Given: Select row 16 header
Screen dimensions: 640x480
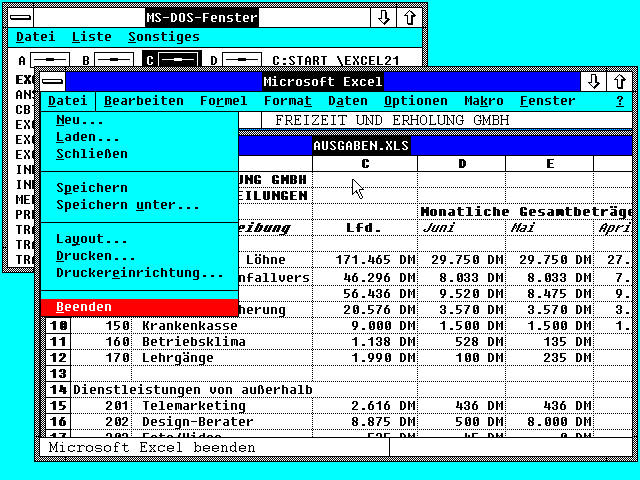Looking at the screenshot, I should [x=58, y=421].
